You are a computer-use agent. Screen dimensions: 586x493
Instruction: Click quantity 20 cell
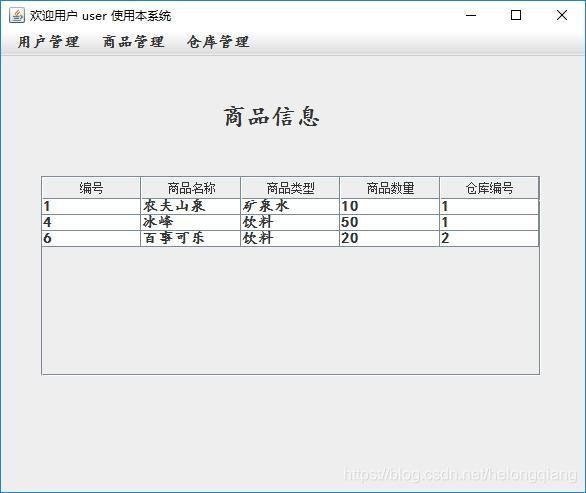coord(390,238)
